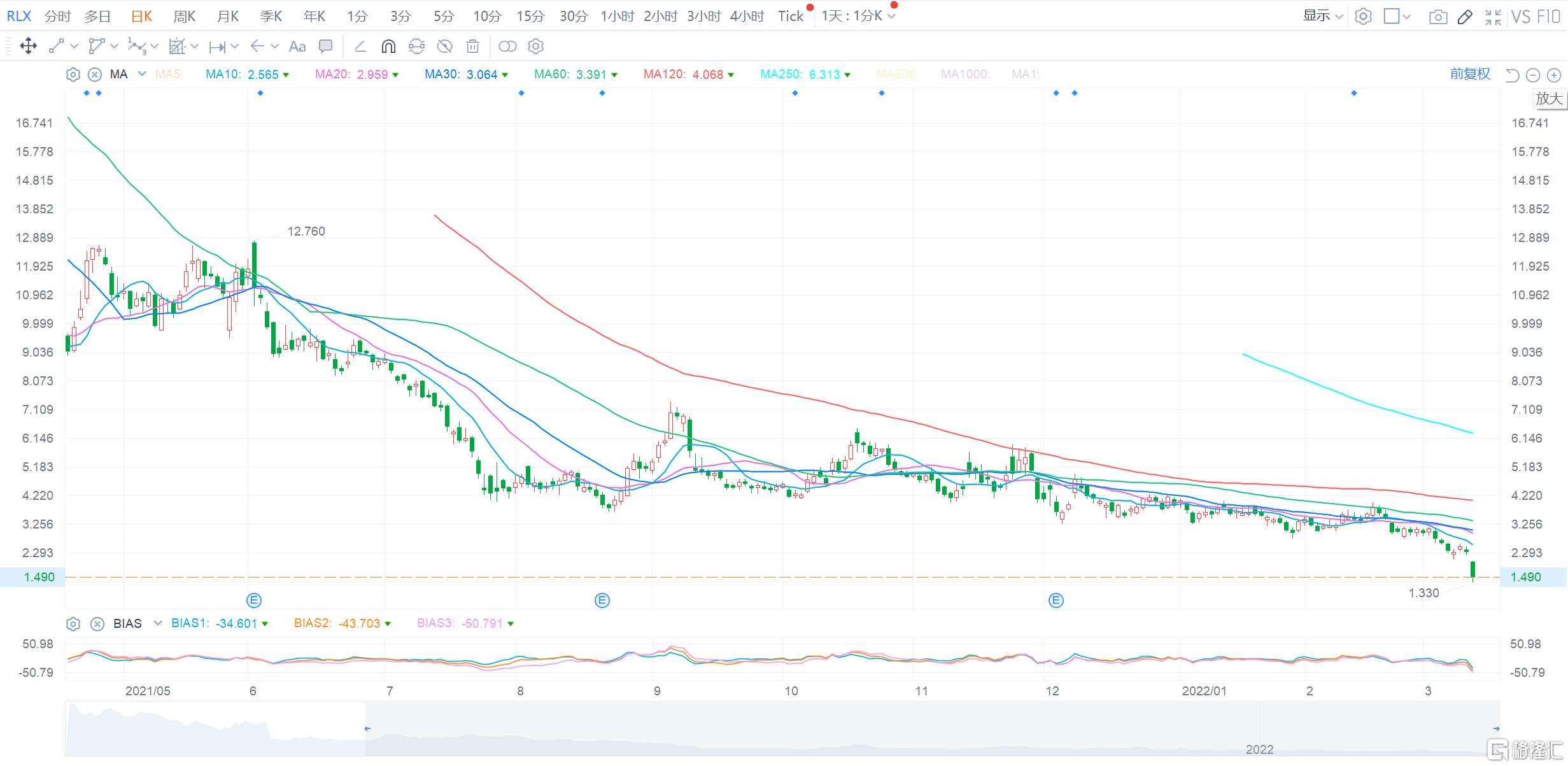Click the collapse fullscreen arrows icon
This screenshot has width=1568, height=766.
[1493, 17]
